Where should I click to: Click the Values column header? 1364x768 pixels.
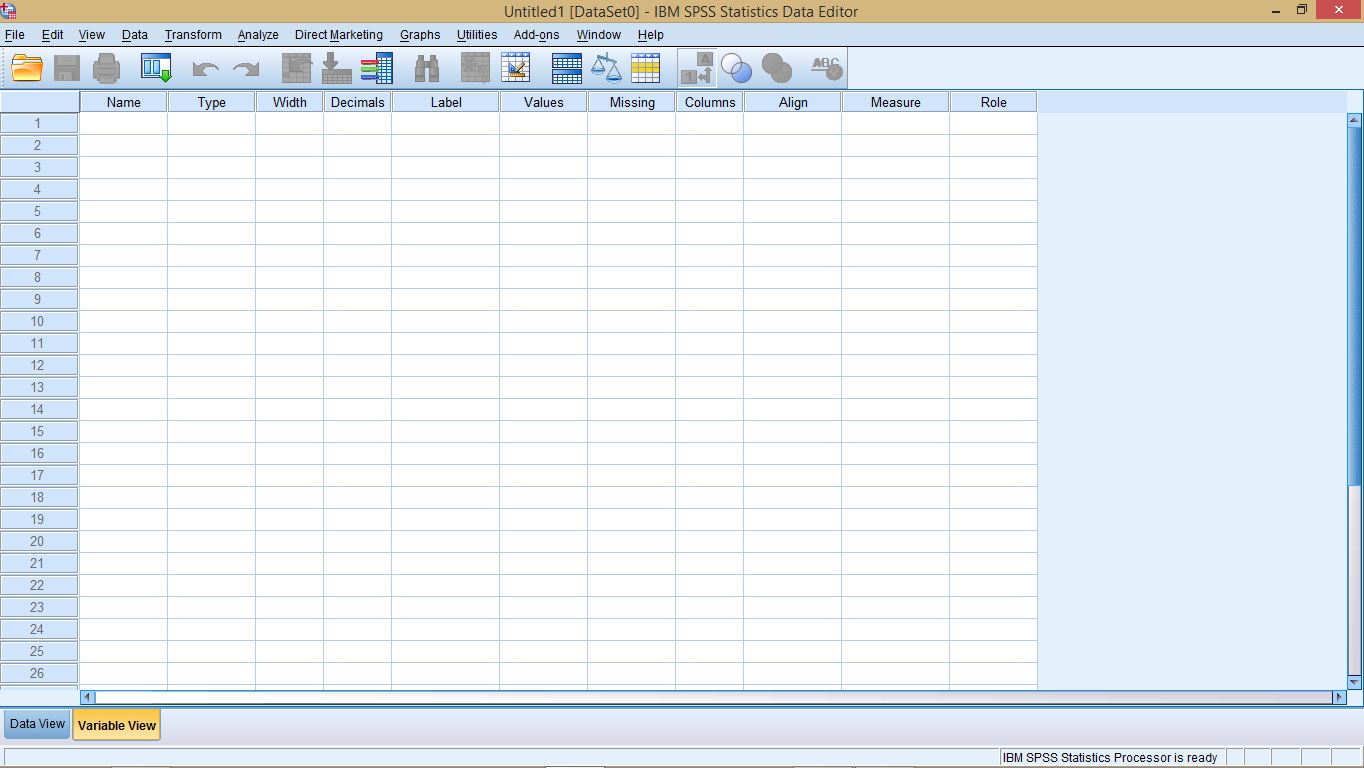click(x=544, y=102)
